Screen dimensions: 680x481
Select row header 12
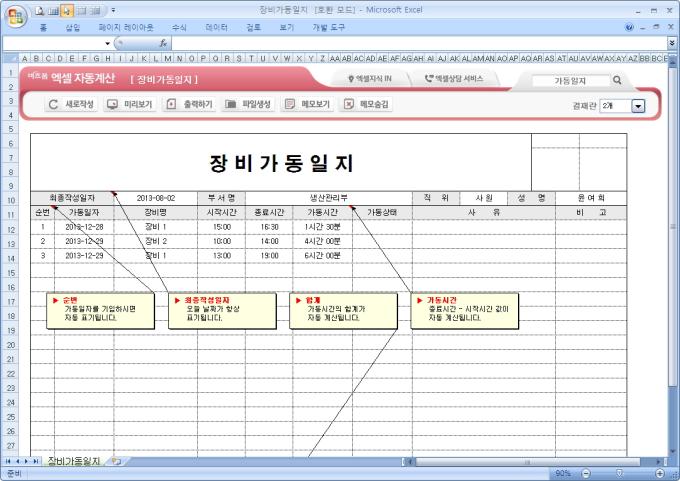coord(11,229)
